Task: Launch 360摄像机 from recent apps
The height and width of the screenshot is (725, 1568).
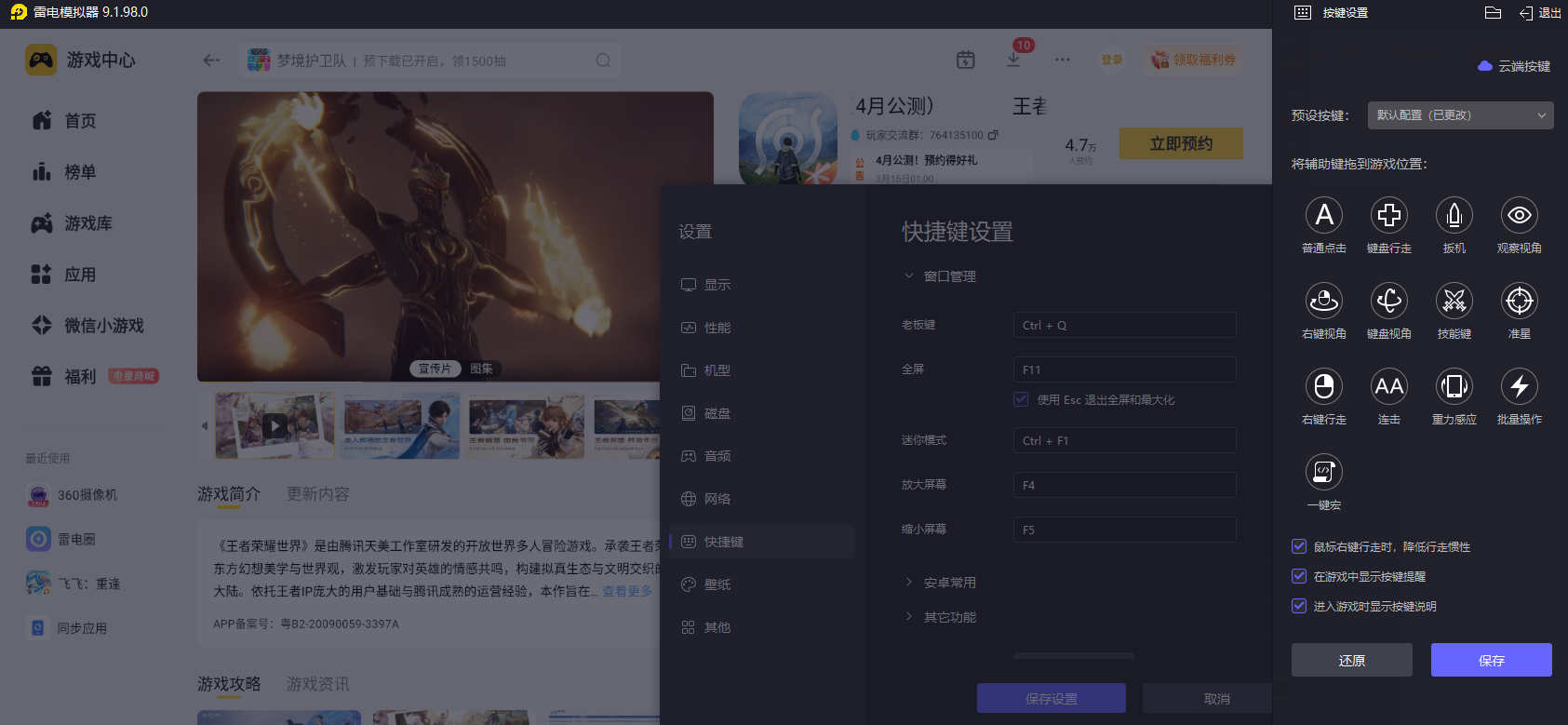Action: point(73,495)
